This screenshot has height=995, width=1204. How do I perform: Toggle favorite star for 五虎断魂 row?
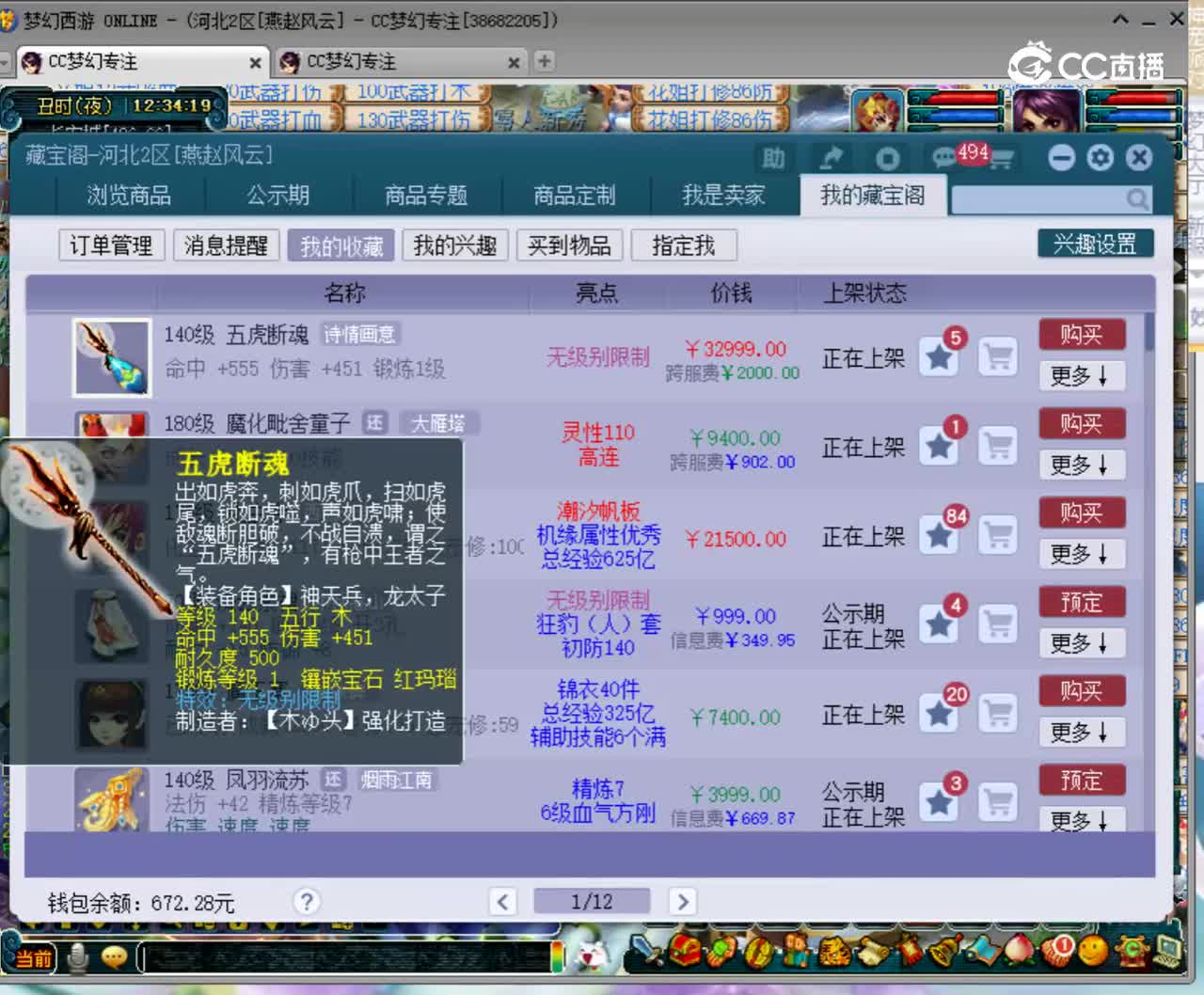[939, 356]
